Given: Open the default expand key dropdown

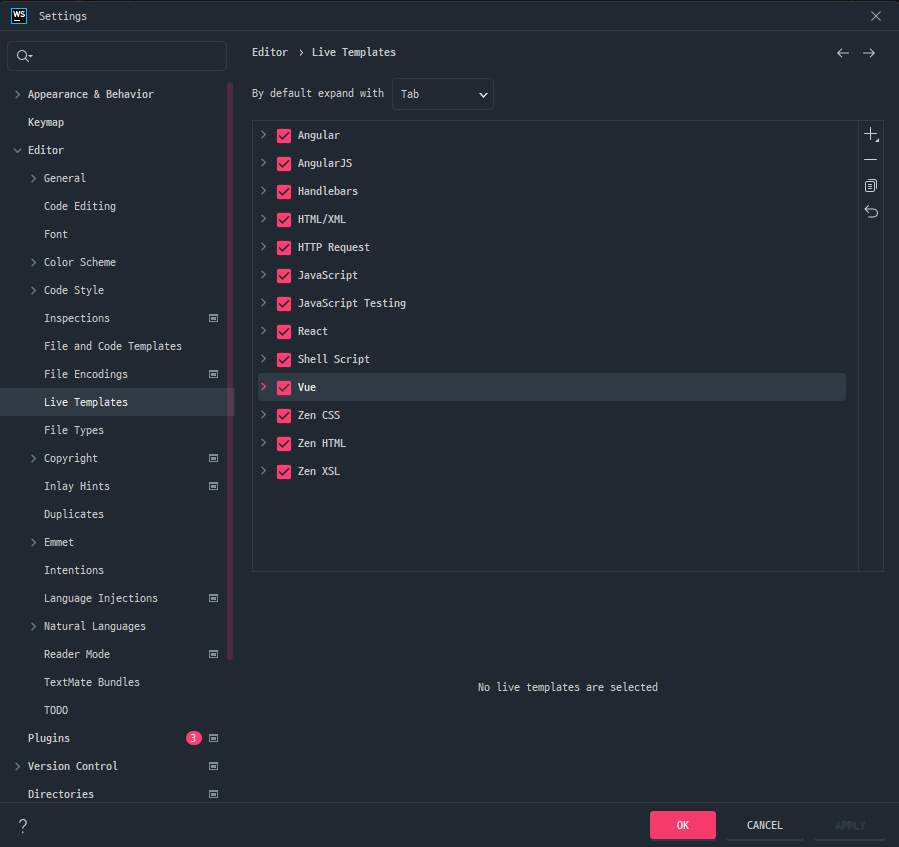Looking at the screenshot, I should [x=443, y=94].
